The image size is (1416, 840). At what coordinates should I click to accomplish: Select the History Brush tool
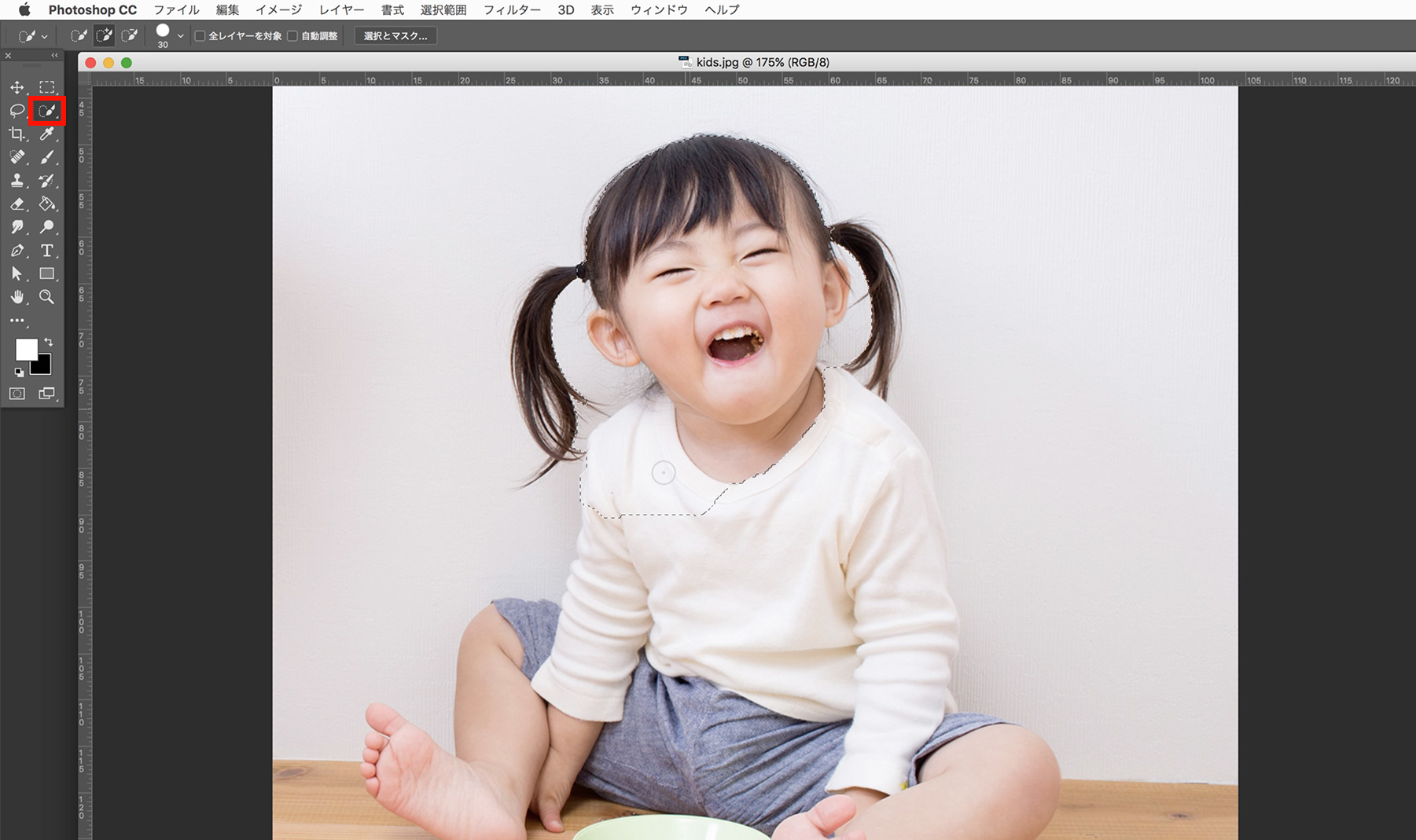coord(47,181)
